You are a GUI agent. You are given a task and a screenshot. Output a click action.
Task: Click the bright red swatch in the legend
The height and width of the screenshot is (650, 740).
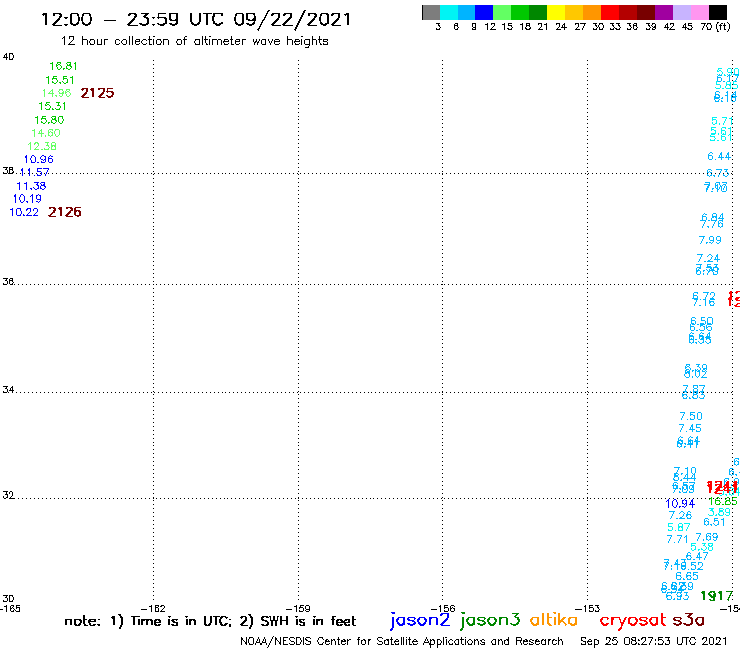coord(610,12)
